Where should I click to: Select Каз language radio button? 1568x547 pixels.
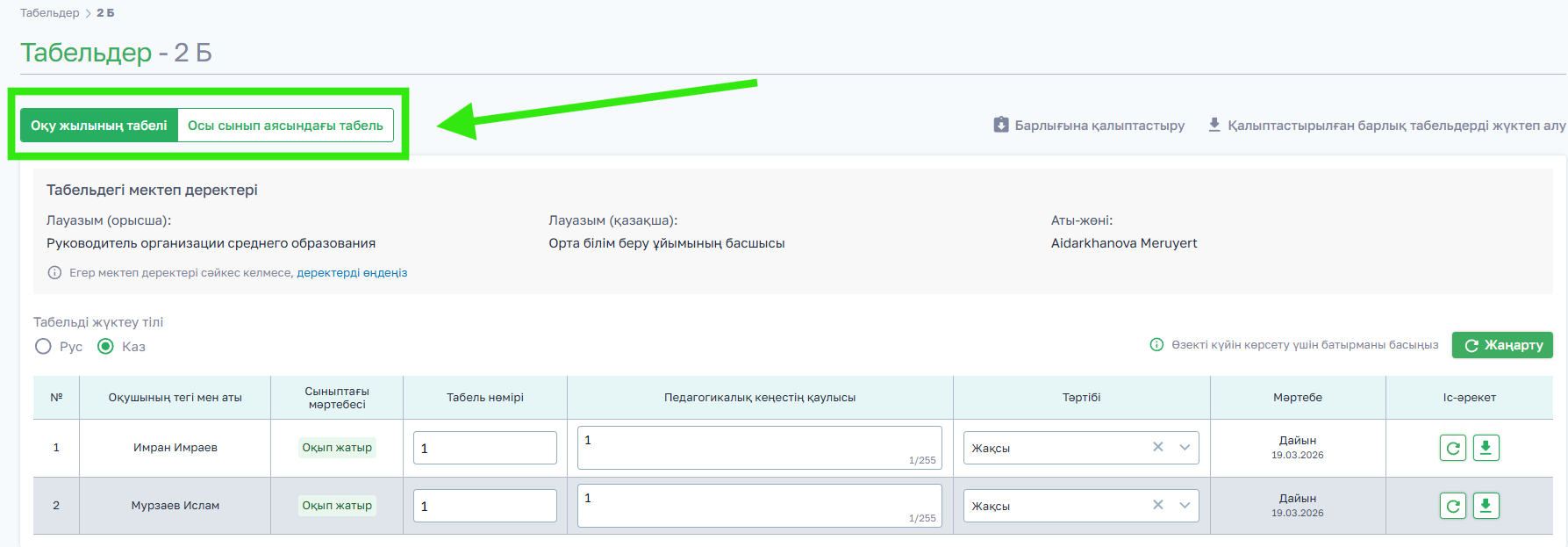(106, 347)
